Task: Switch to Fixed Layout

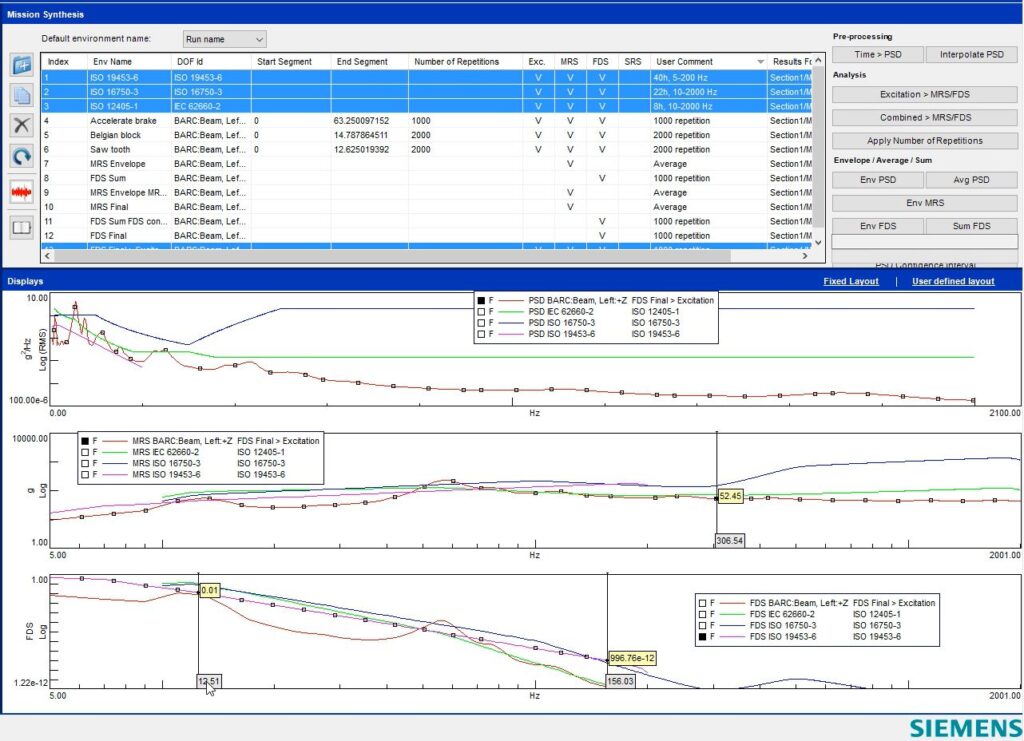Action: click(x=850, y=281)
